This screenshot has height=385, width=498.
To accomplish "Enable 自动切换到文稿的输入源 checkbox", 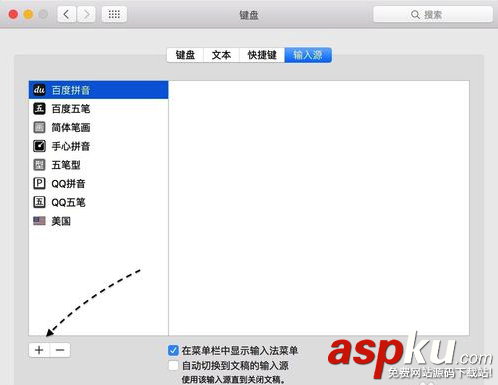I will pos(173,365).
